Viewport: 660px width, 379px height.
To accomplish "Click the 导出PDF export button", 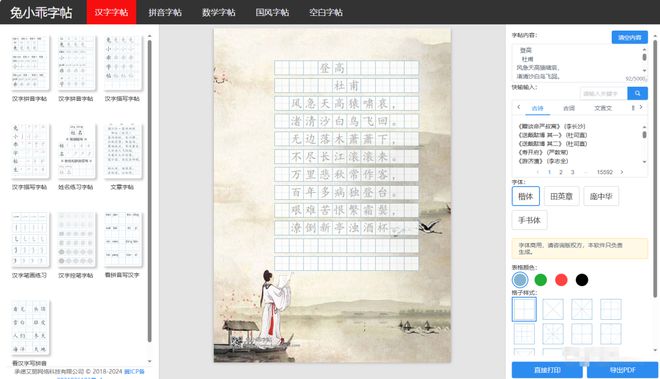I will 623,370.
